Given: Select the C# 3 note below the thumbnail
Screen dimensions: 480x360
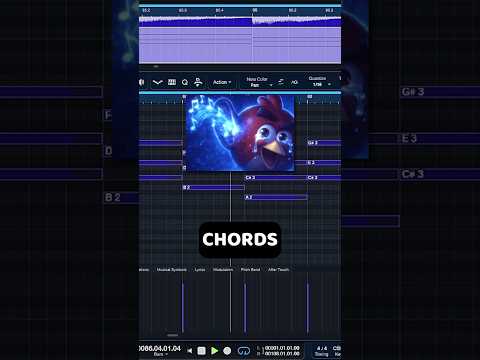Looking at the screenshot, I should tap(276, 178).
